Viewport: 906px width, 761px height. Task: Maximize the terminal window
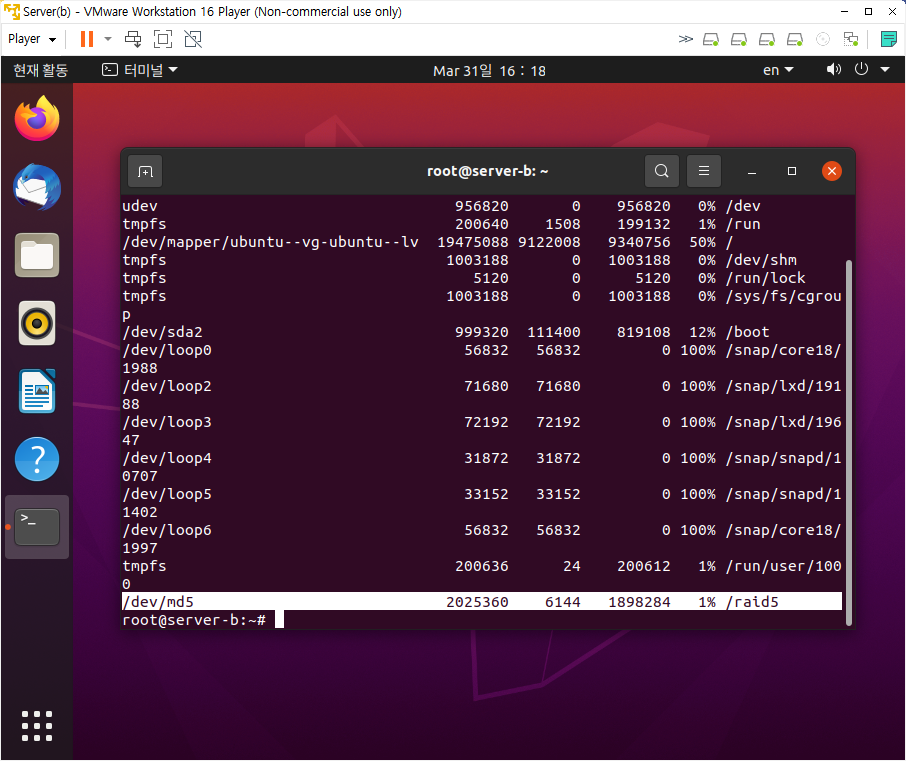(792, 171)
